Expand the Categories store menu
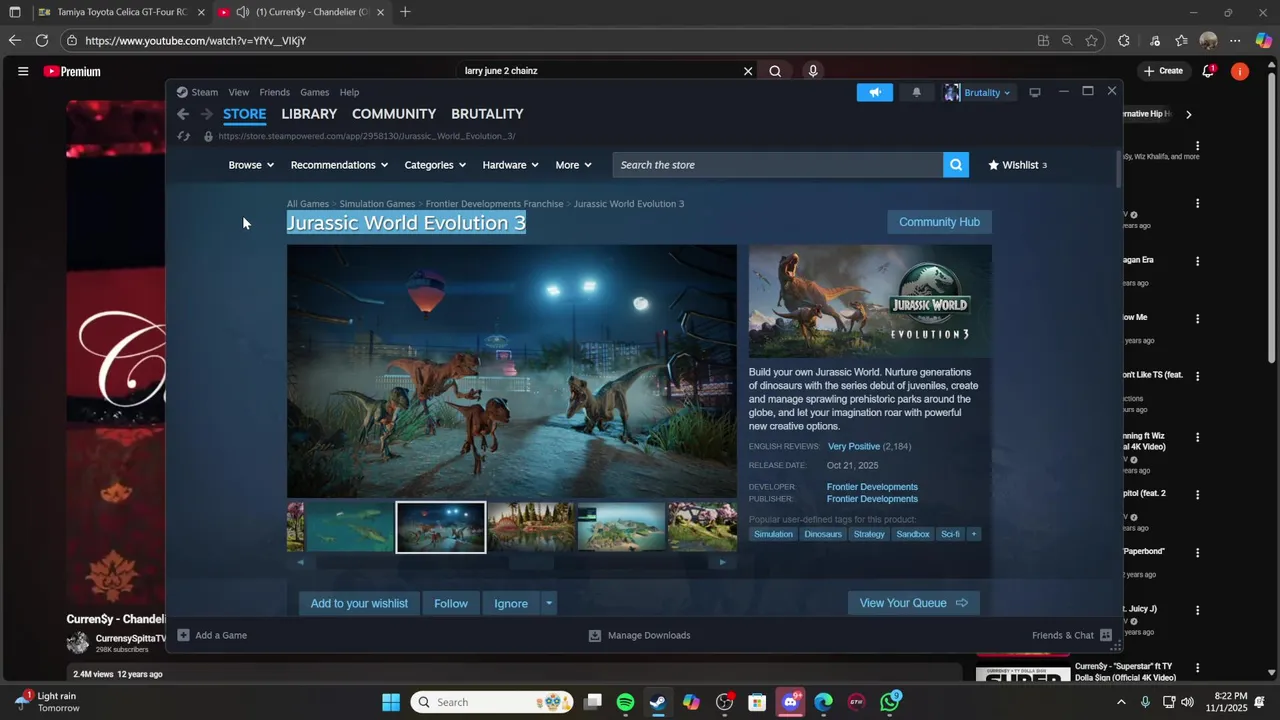1280x720 pixels. (435, 165)
